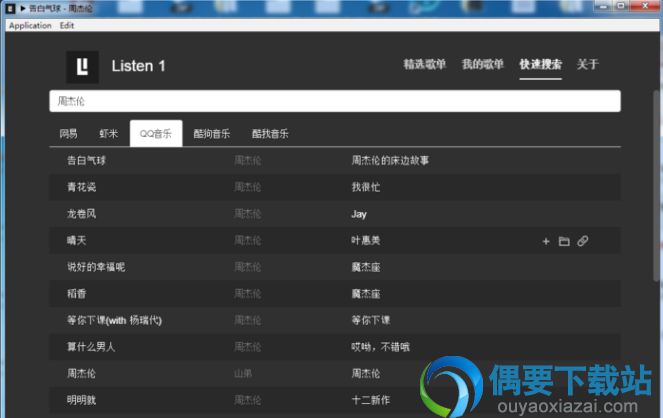Click the Listen 1 title text
The height and width of the screenshot is (418, 663).
pos(138,66)
